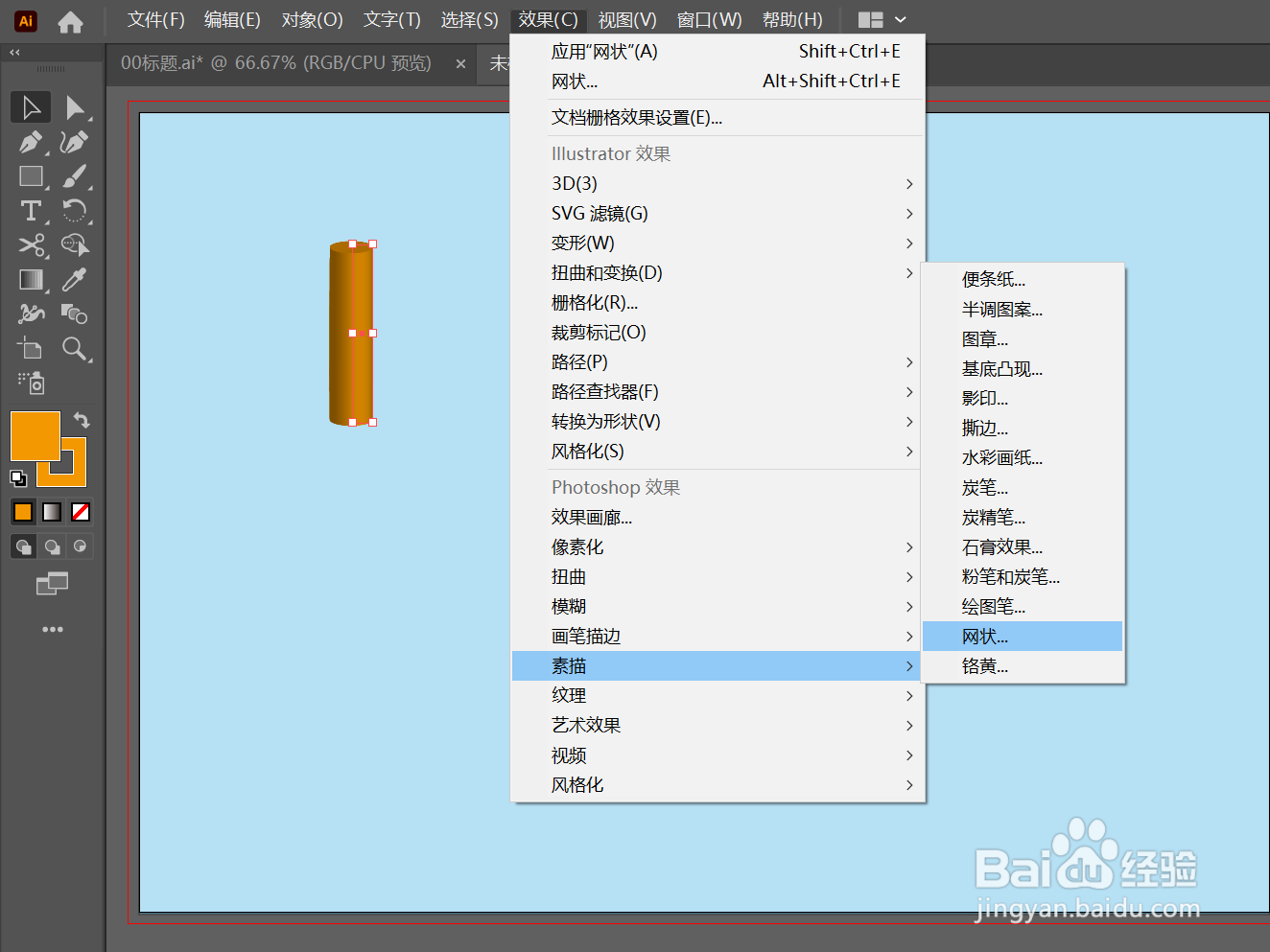Select the Pen tool

tap(31, 142)
